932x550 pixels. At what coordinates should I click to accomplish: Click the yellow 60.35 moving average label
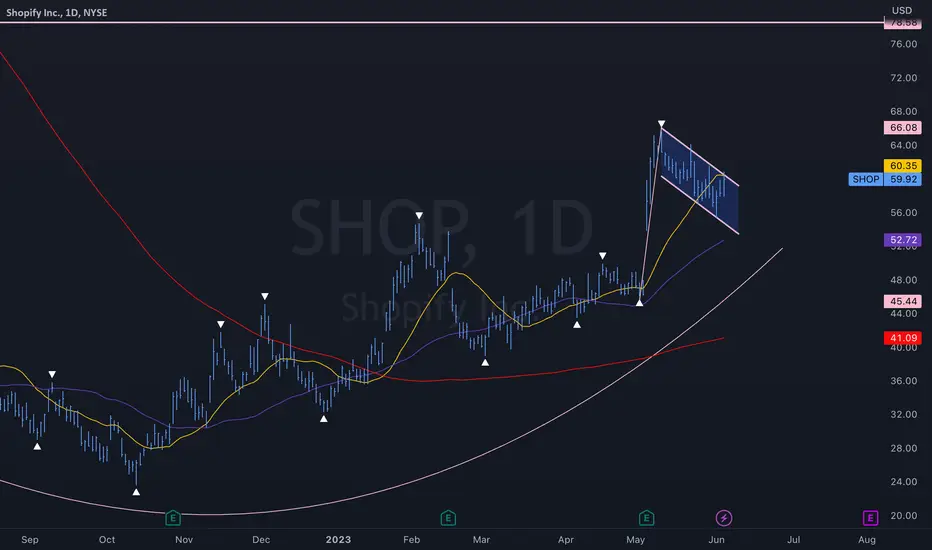(903, 165)
